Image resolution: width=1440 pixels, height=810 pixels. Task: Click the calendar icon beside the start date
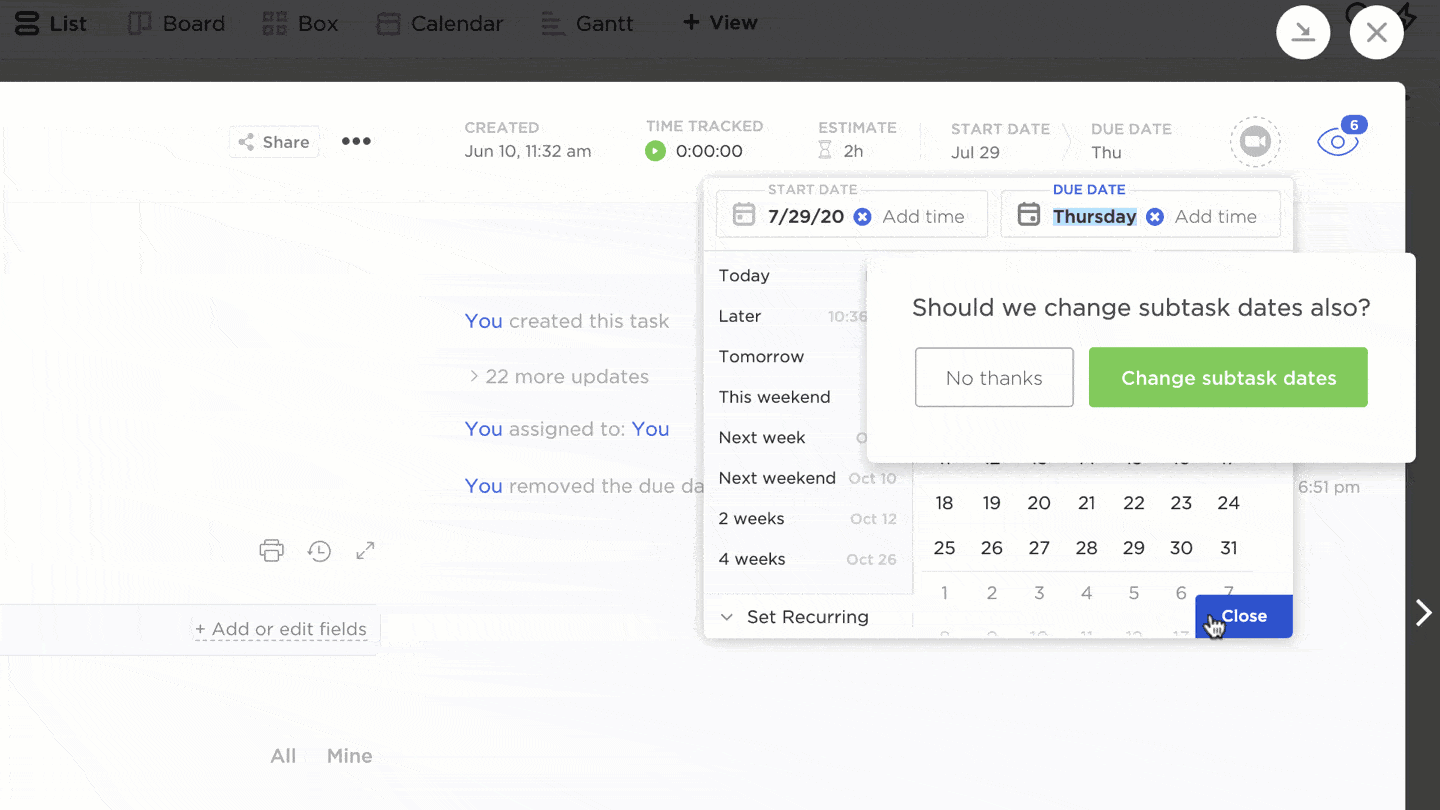coord(743,214)
